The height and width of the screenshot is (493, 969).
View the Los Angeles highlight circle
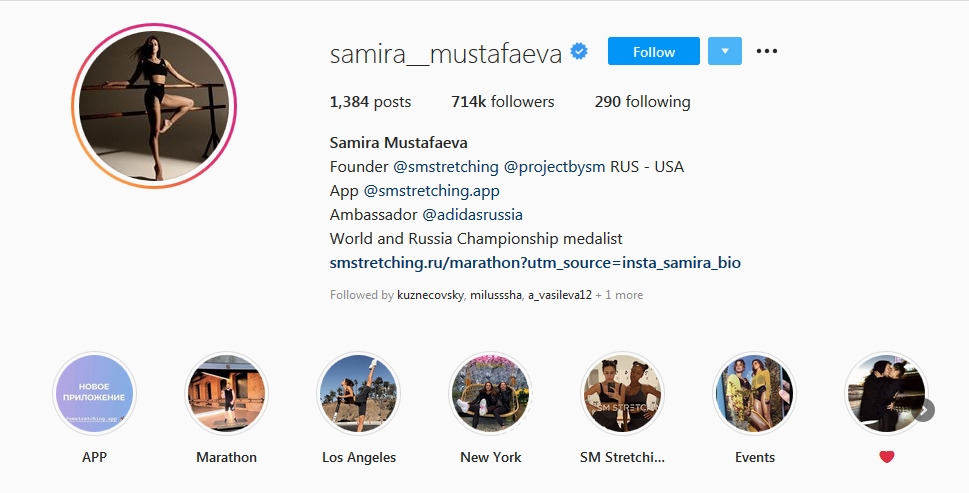358,394
